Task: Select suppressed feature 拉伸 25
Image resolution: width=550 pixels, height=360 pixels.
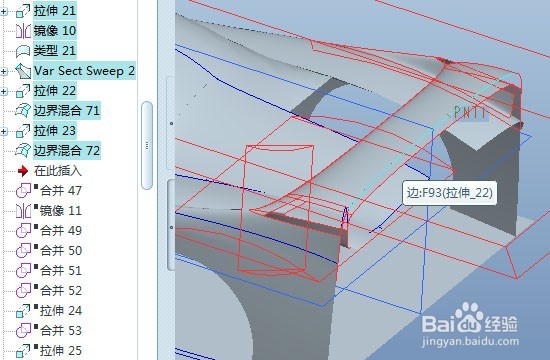Action: coord(61,351)
